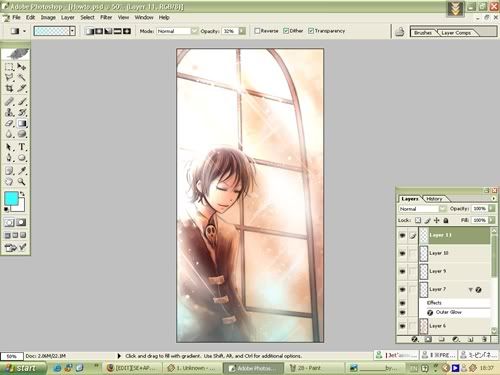The height and width of the screenshot is (375, 500).
Task: Collapse Layer 7 effects triangle
Action: tap(471, 289)
